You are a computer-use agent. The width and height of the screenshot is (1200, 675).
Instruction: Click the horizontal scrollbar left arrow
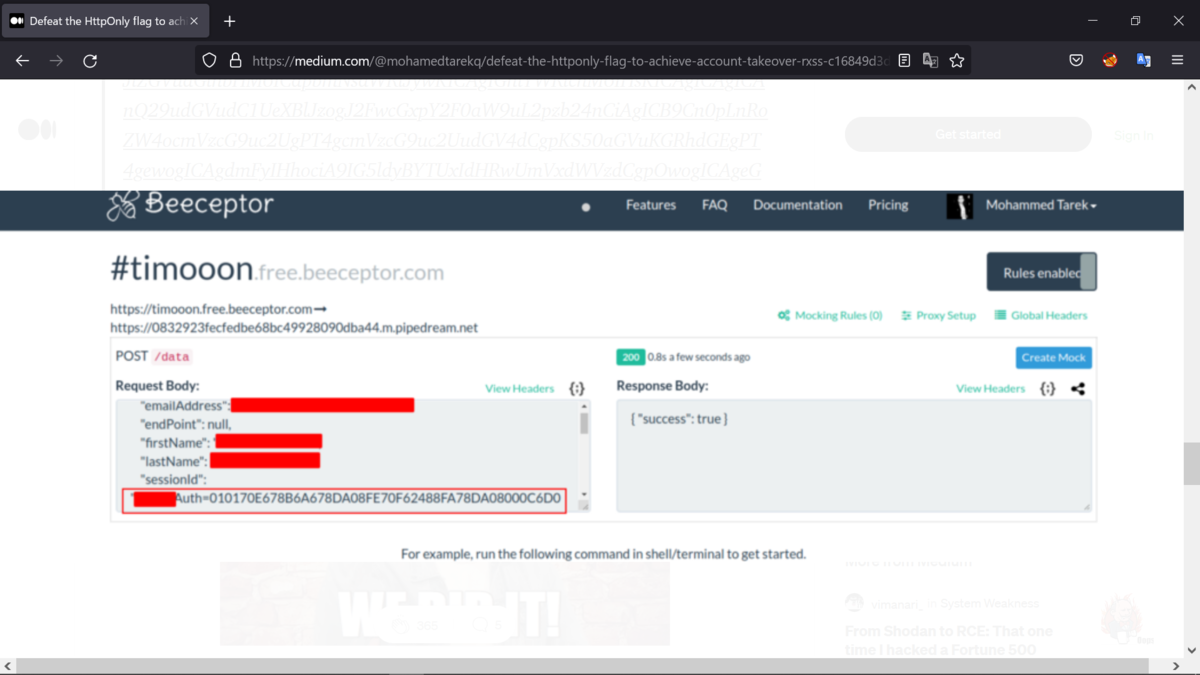[x=7, y=666]
